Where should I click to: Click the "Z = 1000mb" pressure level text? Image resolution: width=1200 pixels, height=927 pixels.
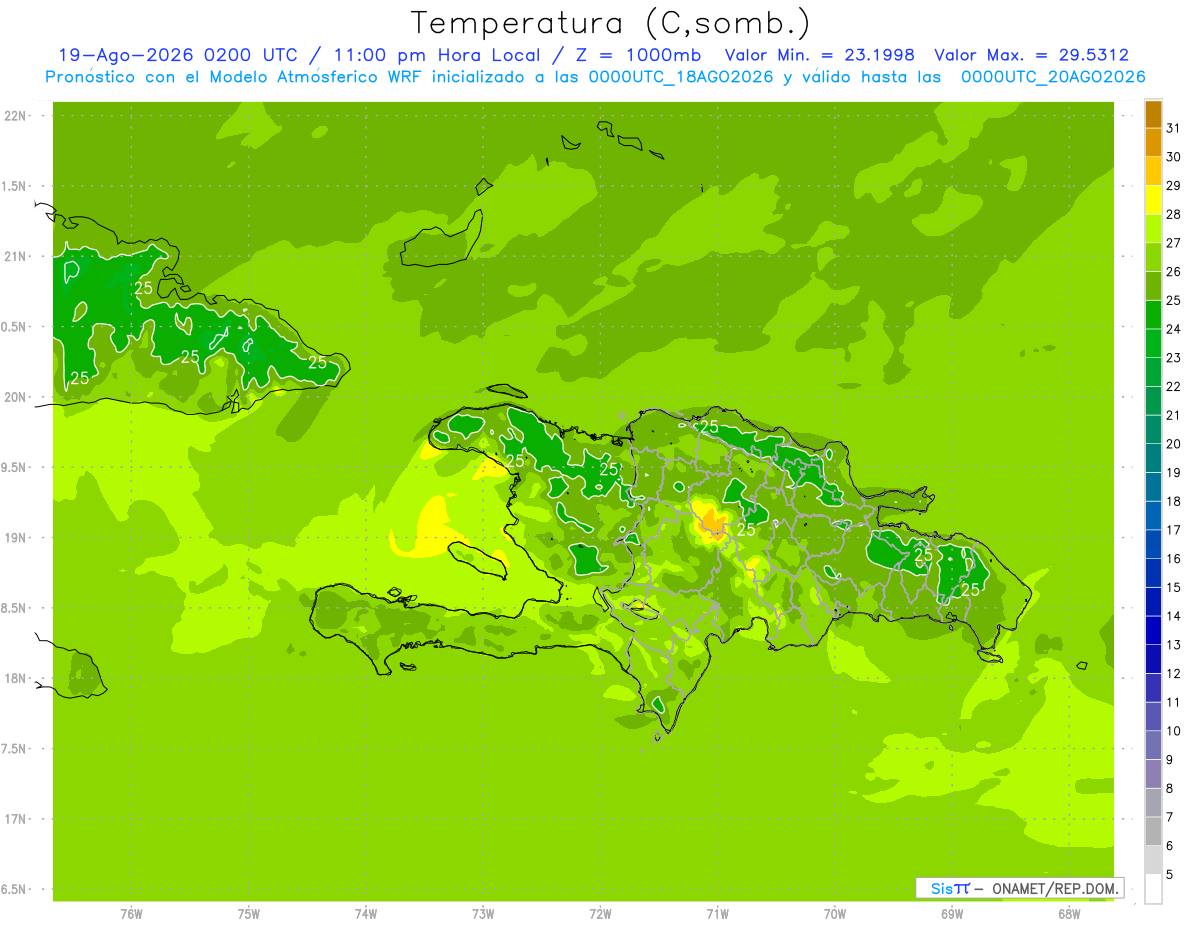pos(637,55)
